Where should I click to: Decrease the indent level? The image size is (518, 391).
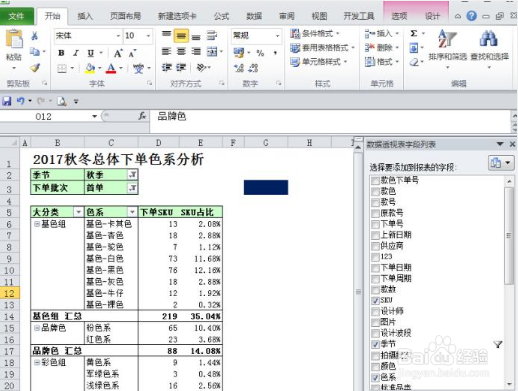coord(166,68)
